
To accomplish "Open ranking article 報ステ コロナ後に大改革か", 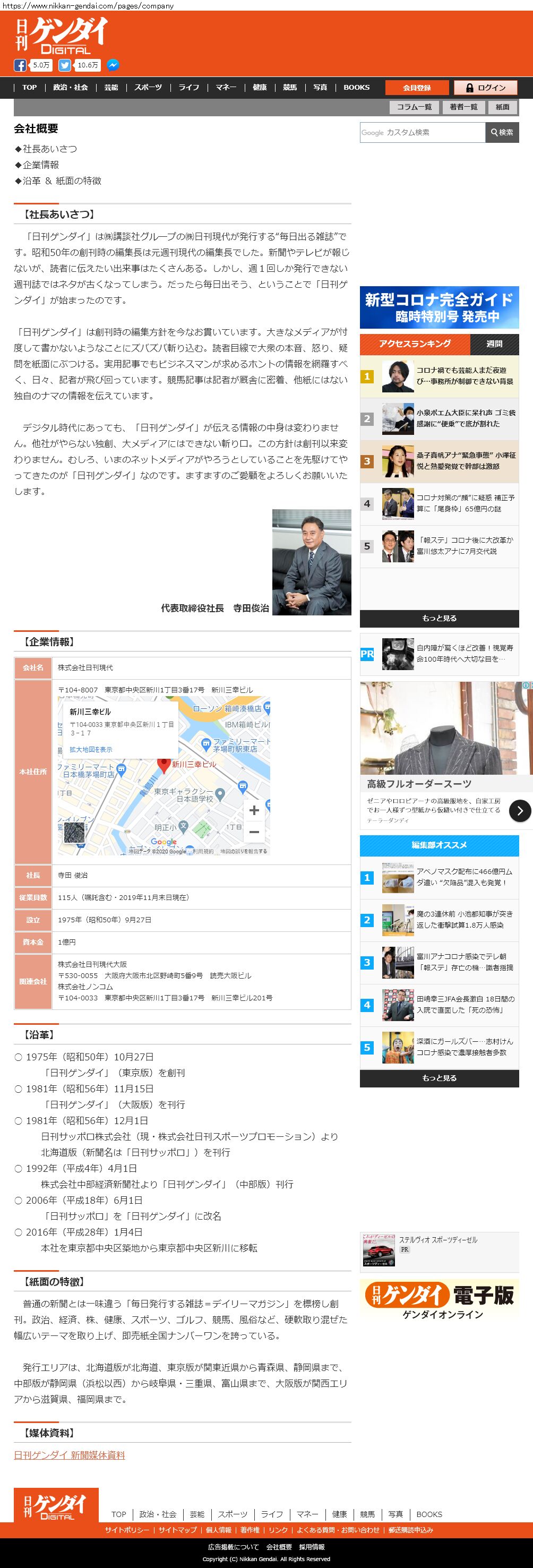I will click(x=439, y=546).
